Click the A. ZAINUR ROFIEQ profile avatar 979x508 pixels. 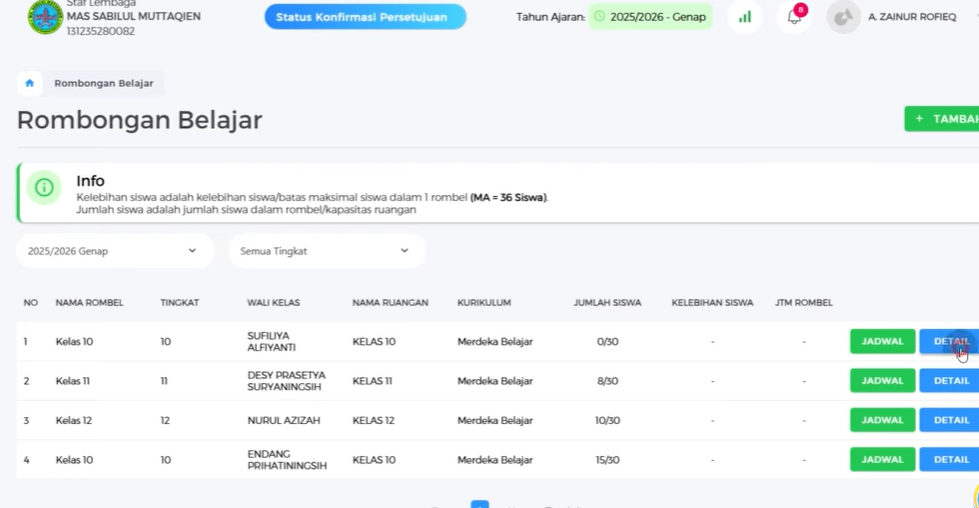click(x=843, y=17)
